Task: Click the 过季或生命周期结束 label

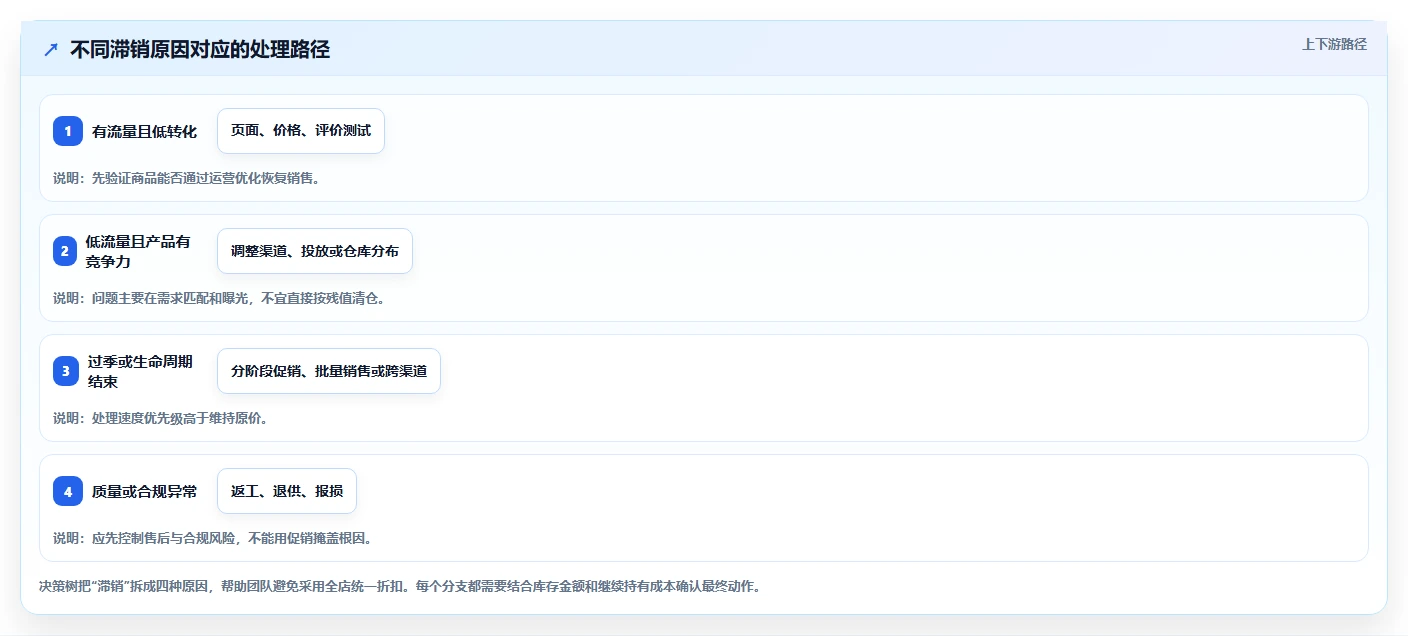Action: pos(140,371)
